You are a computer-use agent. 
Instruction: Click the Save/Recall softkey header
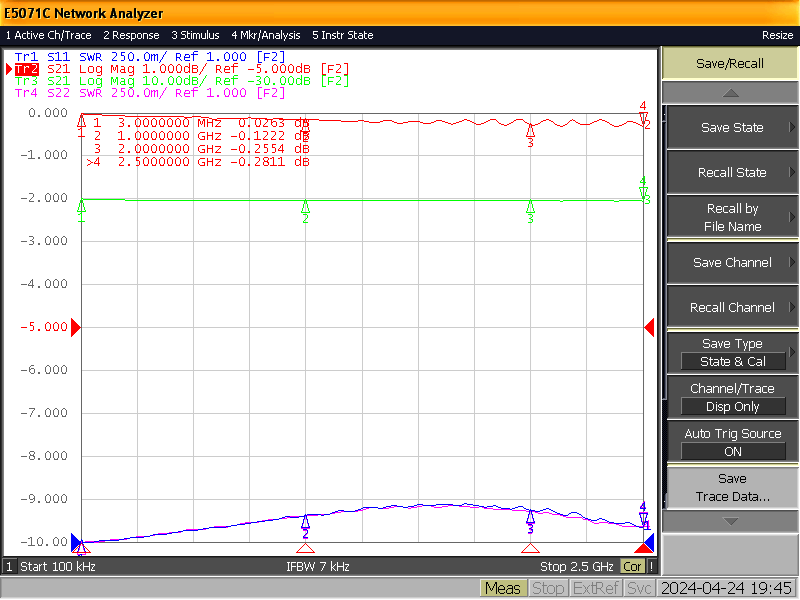click(730, 64)
